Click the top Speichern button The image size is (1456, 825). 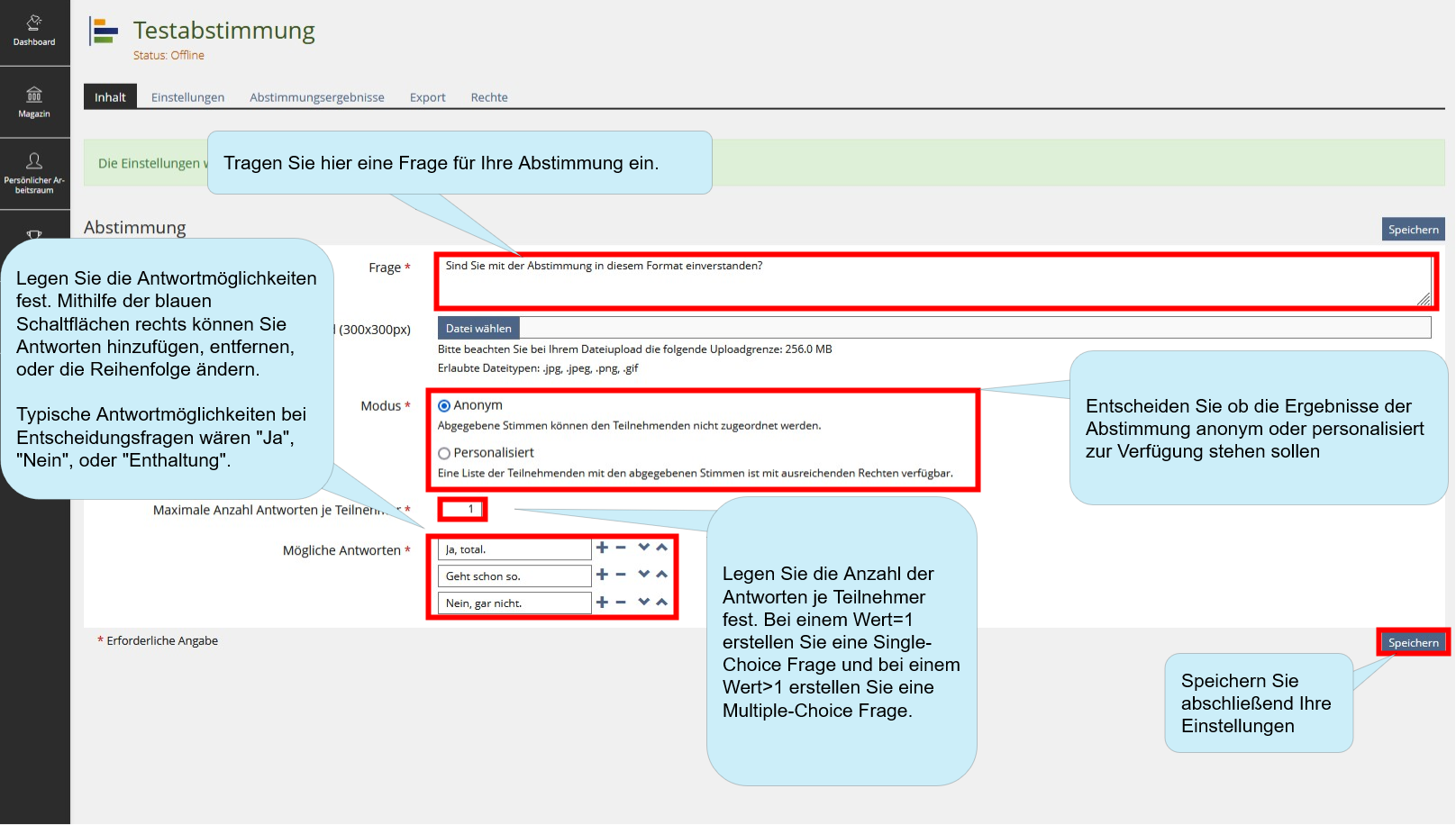pyautogui.click(x=1413, y=230)
